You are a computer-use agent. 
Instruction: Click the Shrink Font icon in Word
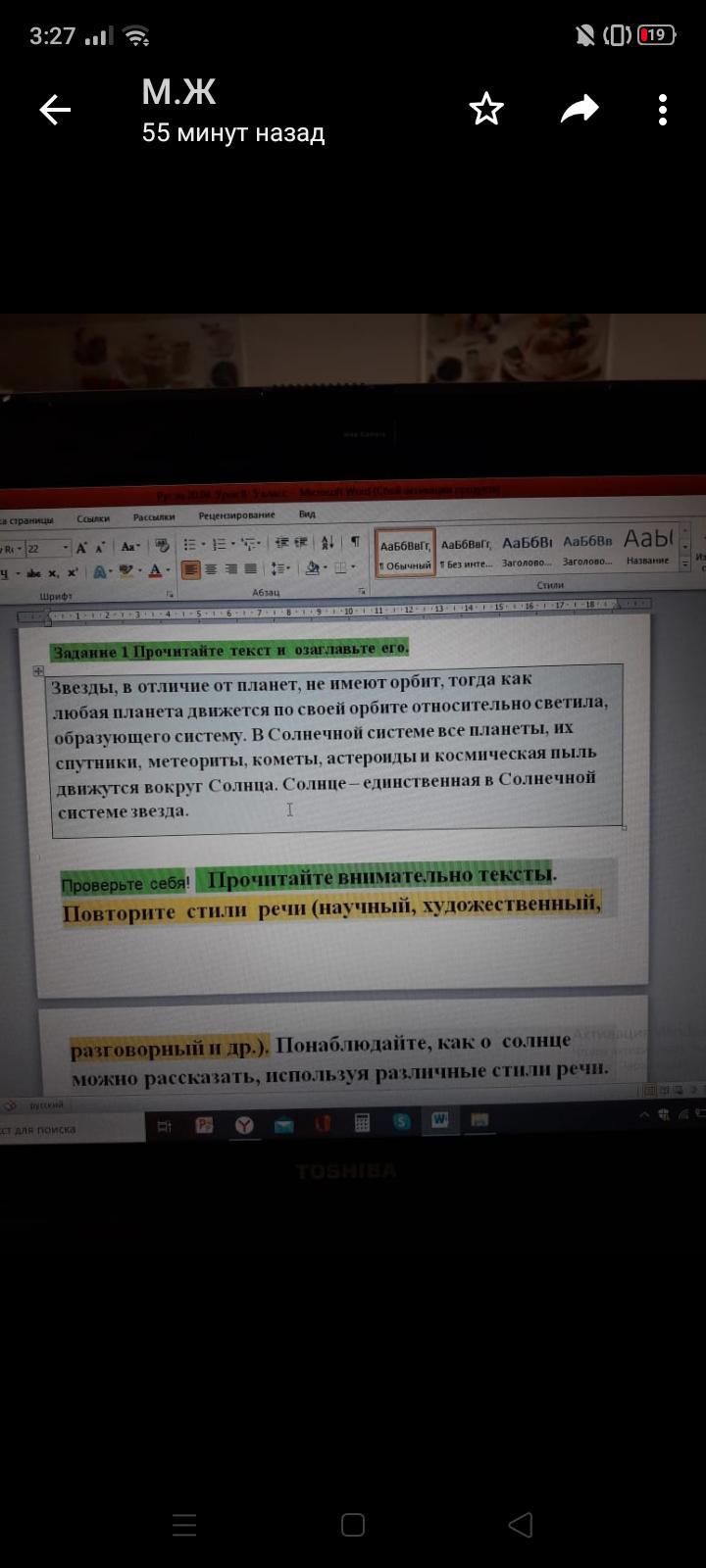99,548
